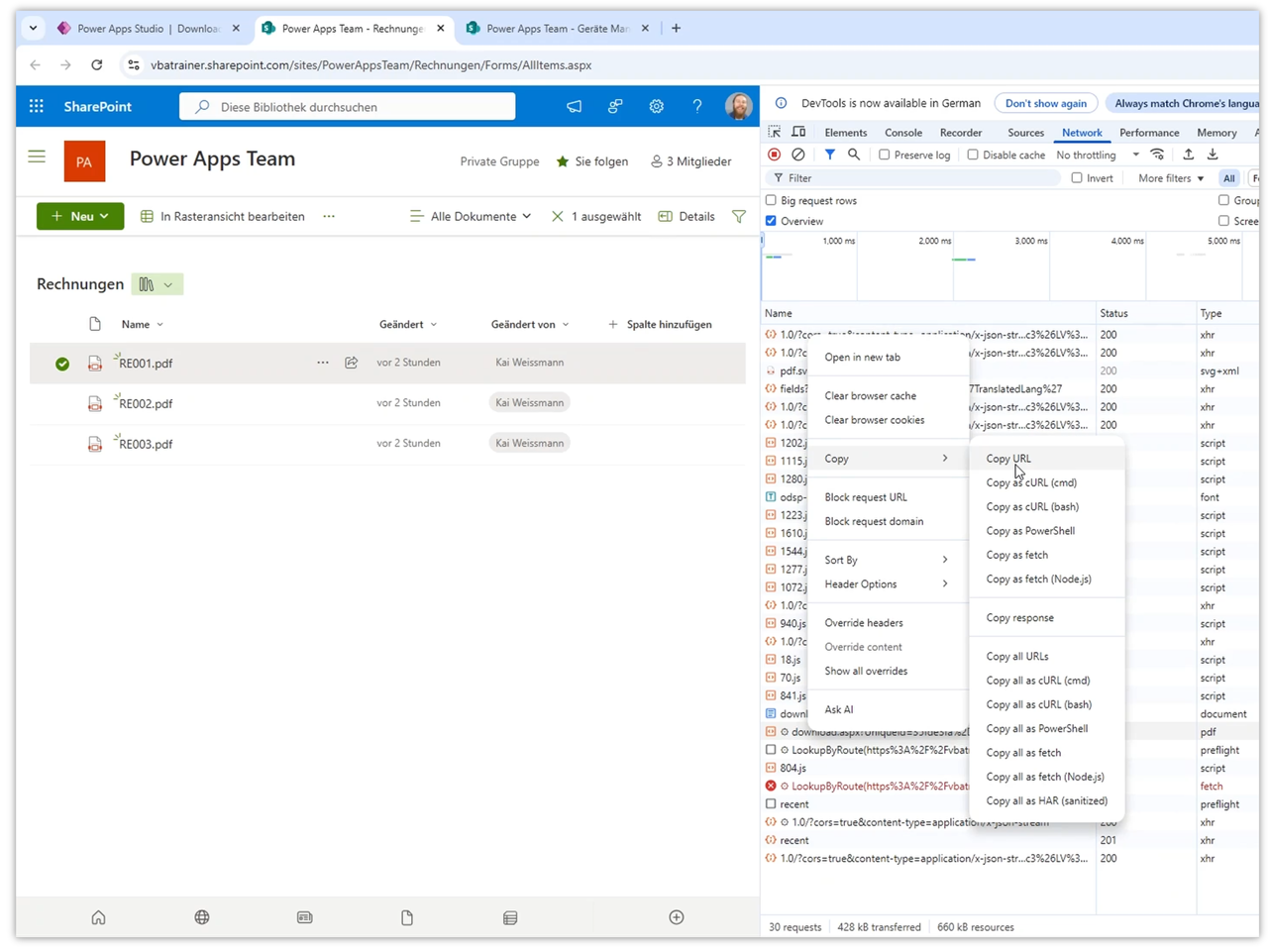Choose Copy as fetch from context menu
1268x952 pixels.
1016,555
